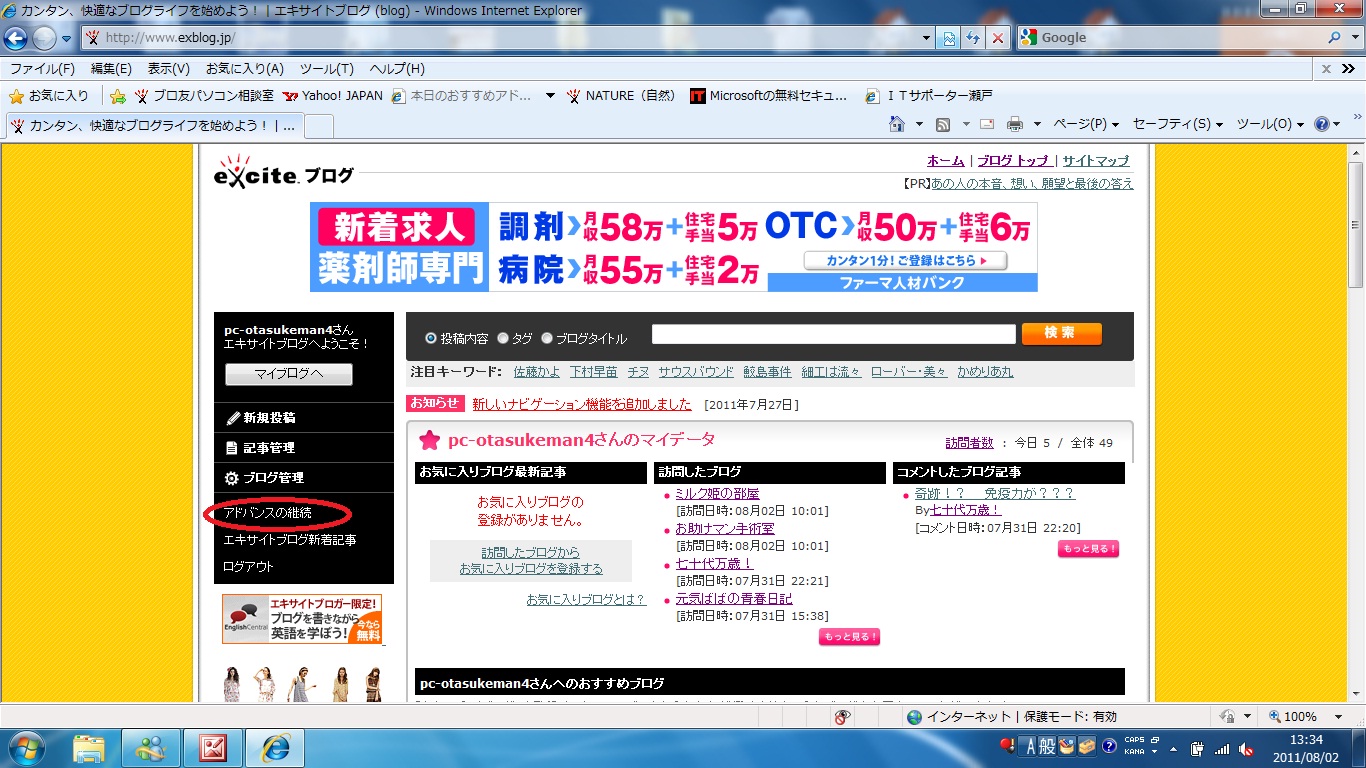Open the 編集(E) menu
Screen dimensions: 1366x768
click(x=111, y=69)
